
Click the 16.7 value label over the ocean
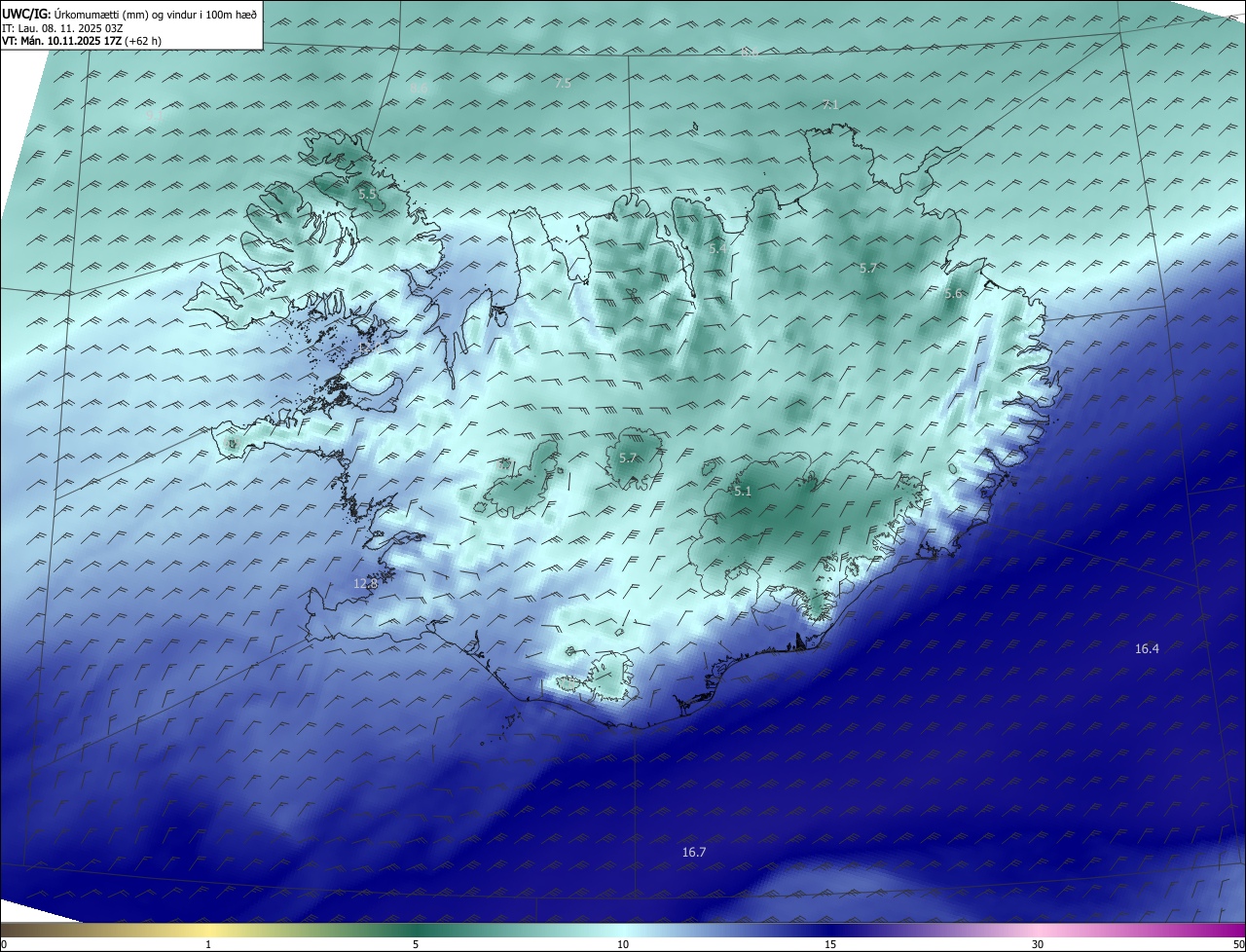click(693, 852)
